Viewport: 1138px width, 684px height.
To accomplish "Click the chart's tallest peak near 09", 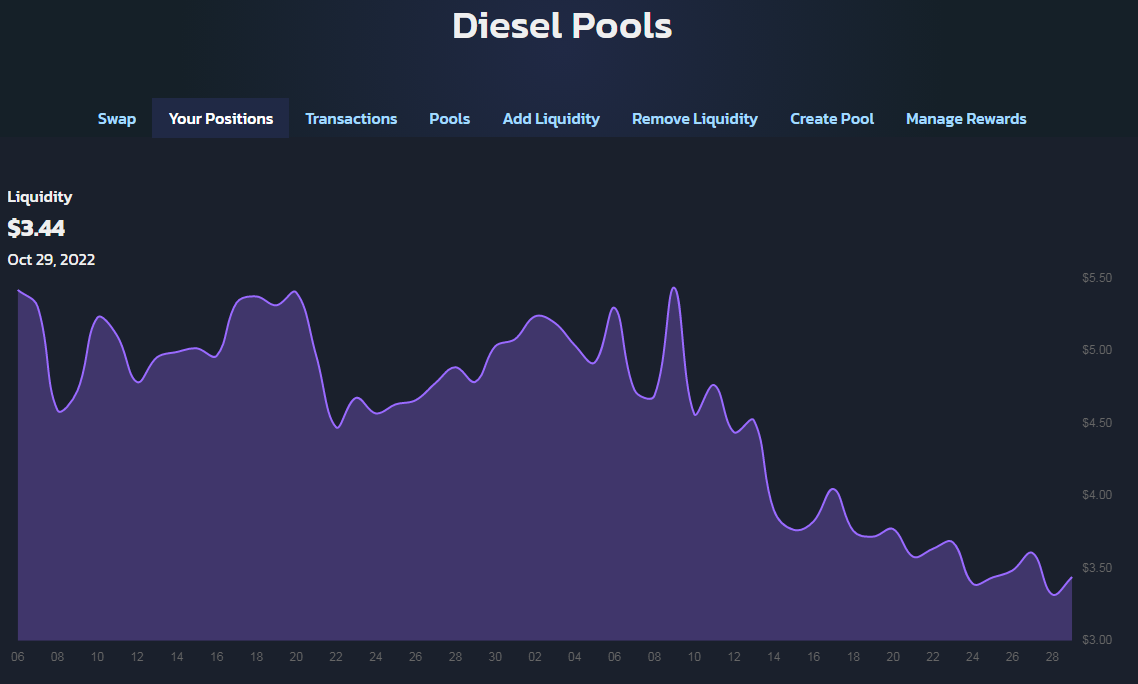I will (674, 288).
